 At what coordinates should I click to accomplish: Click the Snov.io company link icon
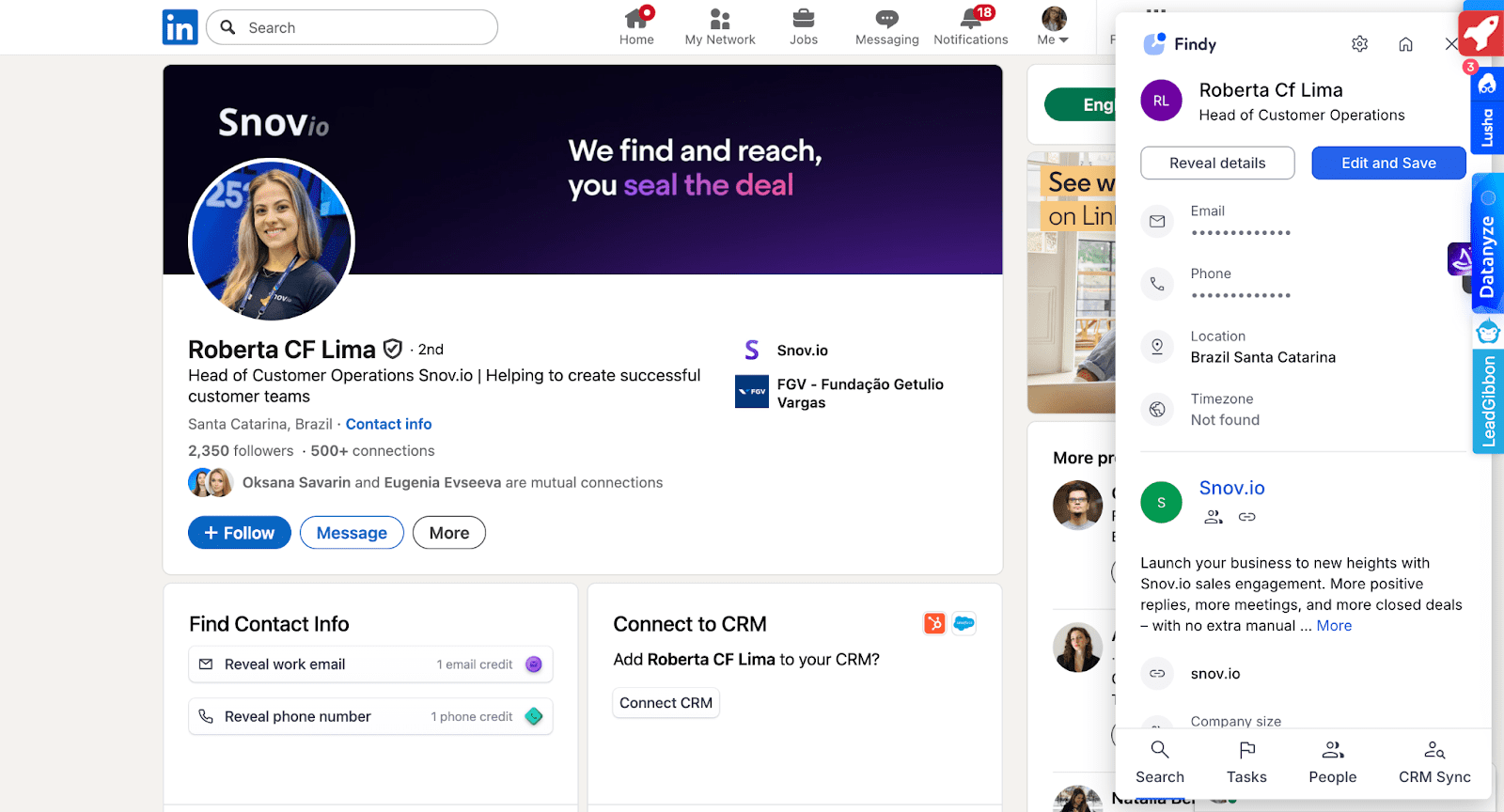pyautogui.click(x=1247, y=517)
